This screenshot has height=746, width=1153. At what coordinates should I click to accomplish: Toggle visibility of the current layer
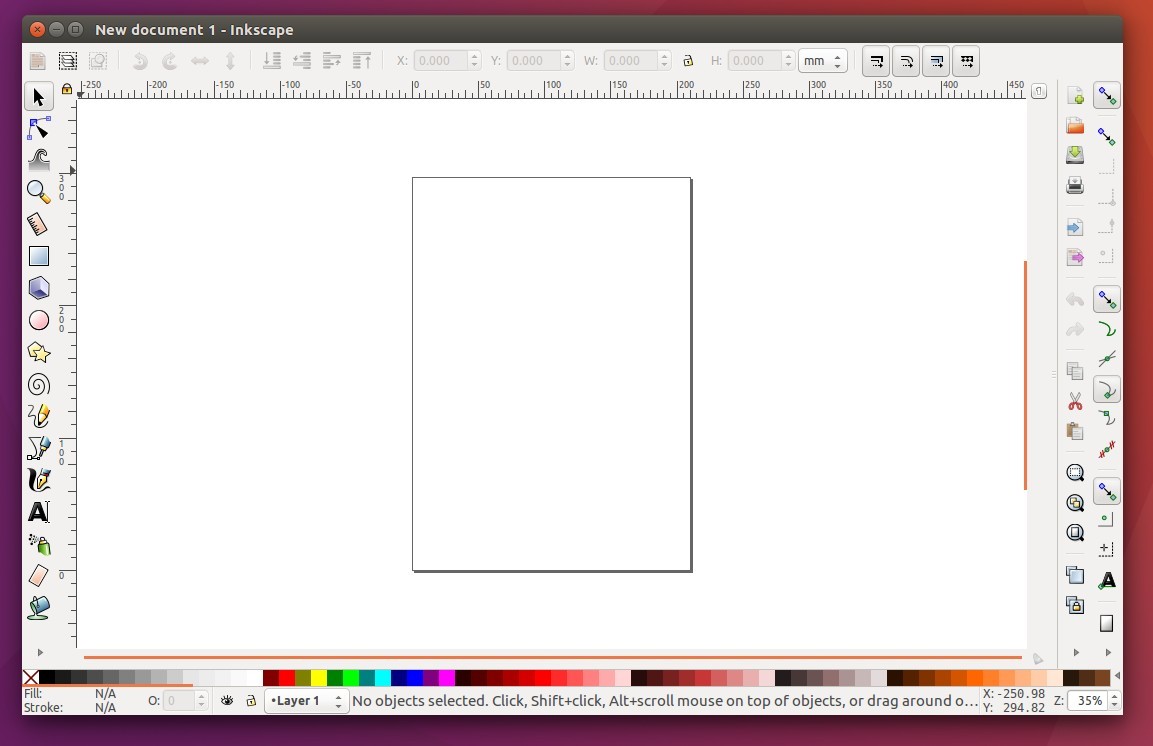point(227,700)
